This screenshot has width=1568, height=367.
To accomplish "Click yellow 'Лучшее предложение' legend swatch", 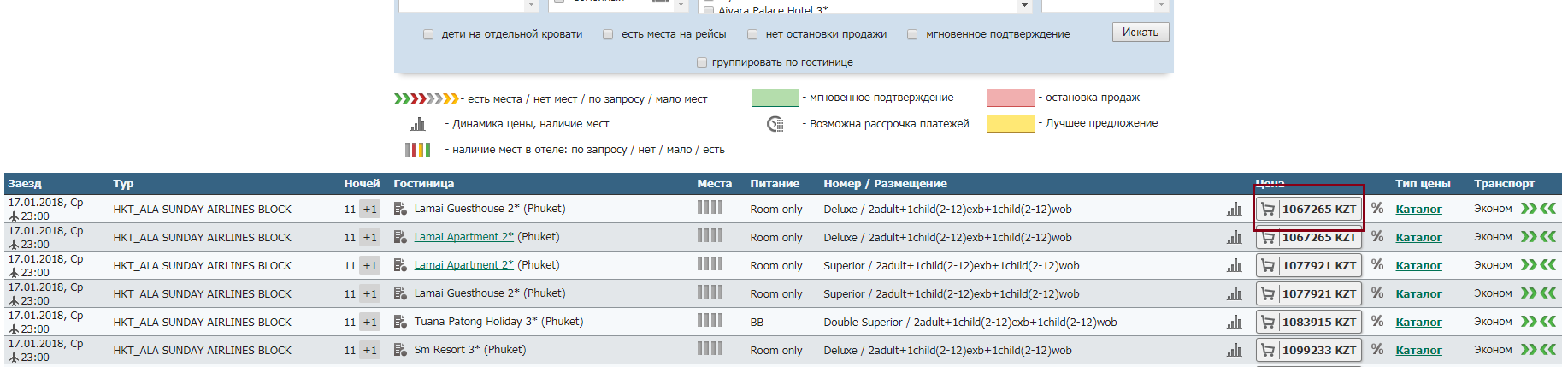I will pyautogui.click(x=1011, y=123).
